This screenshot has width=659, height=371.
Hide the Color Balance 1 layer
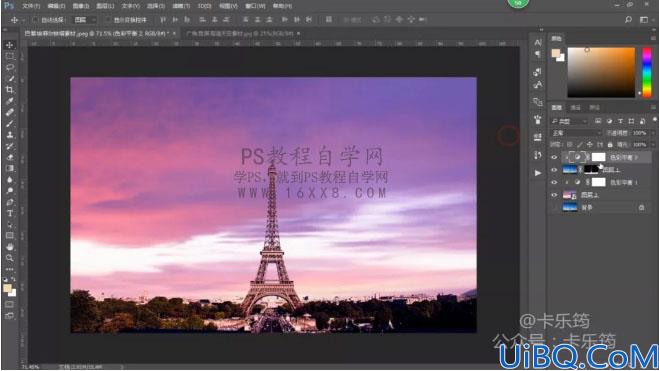click(554, 182)
